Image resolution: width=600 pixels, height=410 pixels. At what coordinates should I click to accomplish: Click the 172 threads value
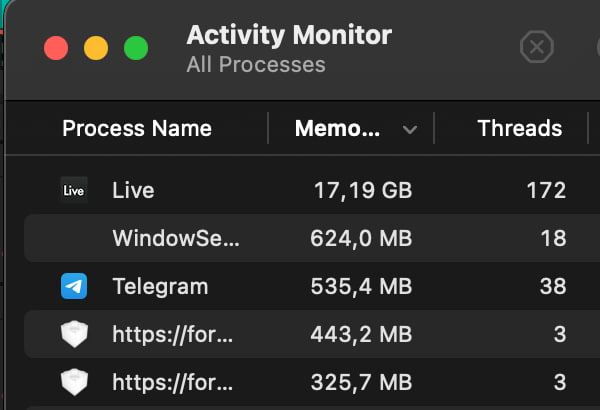coord(546,190)
